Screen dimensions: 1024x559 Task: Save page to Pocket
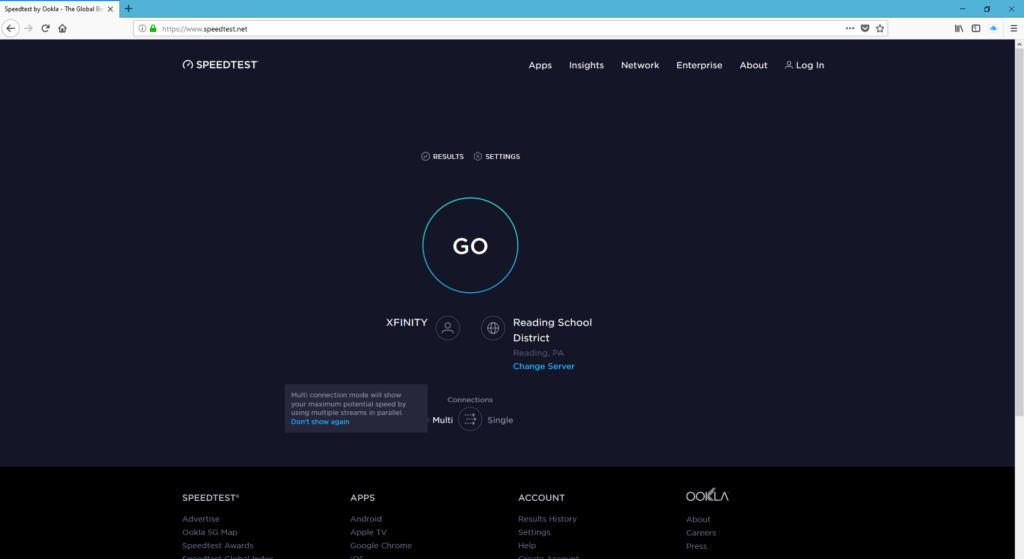(865, 28)
